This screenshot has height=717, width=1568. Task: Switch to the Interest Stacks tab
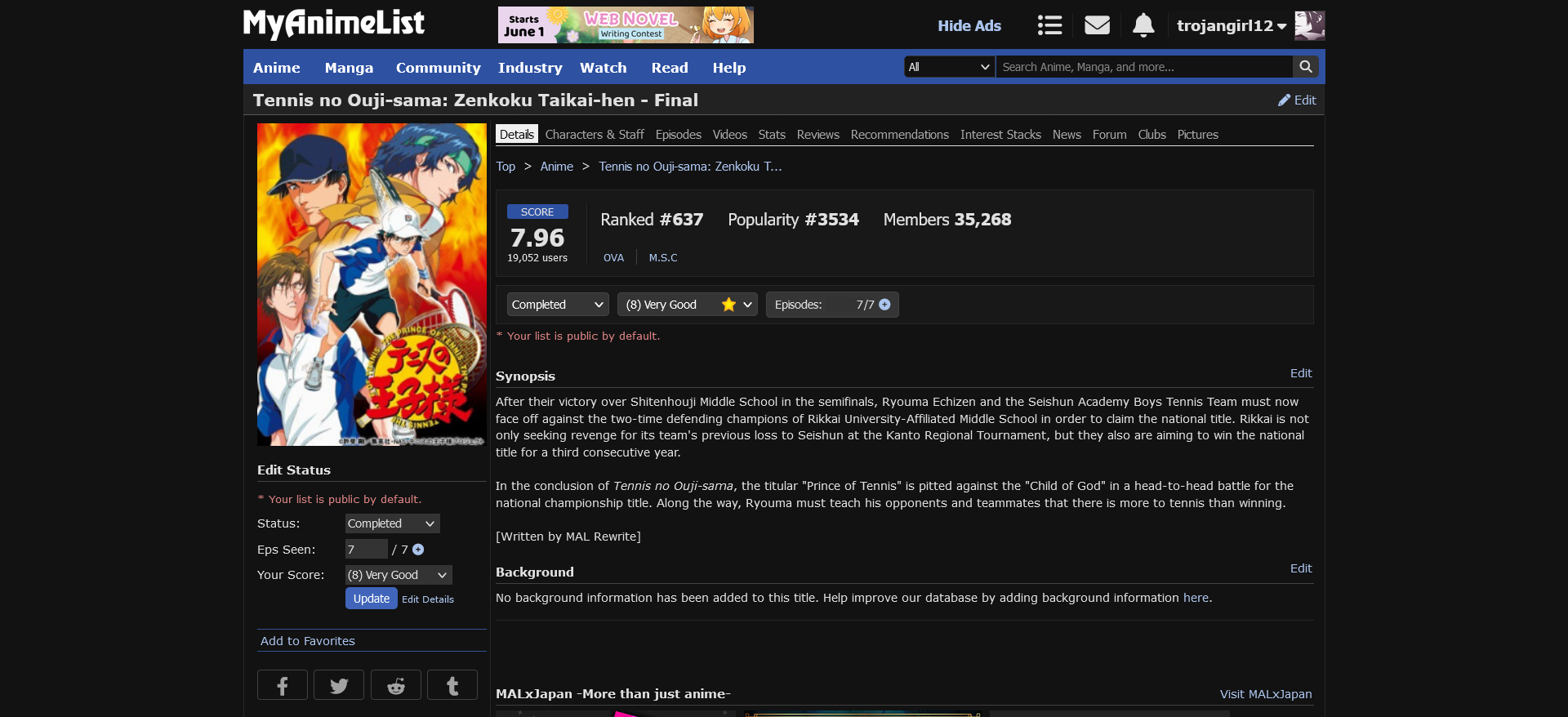[x=1000, y=135]
